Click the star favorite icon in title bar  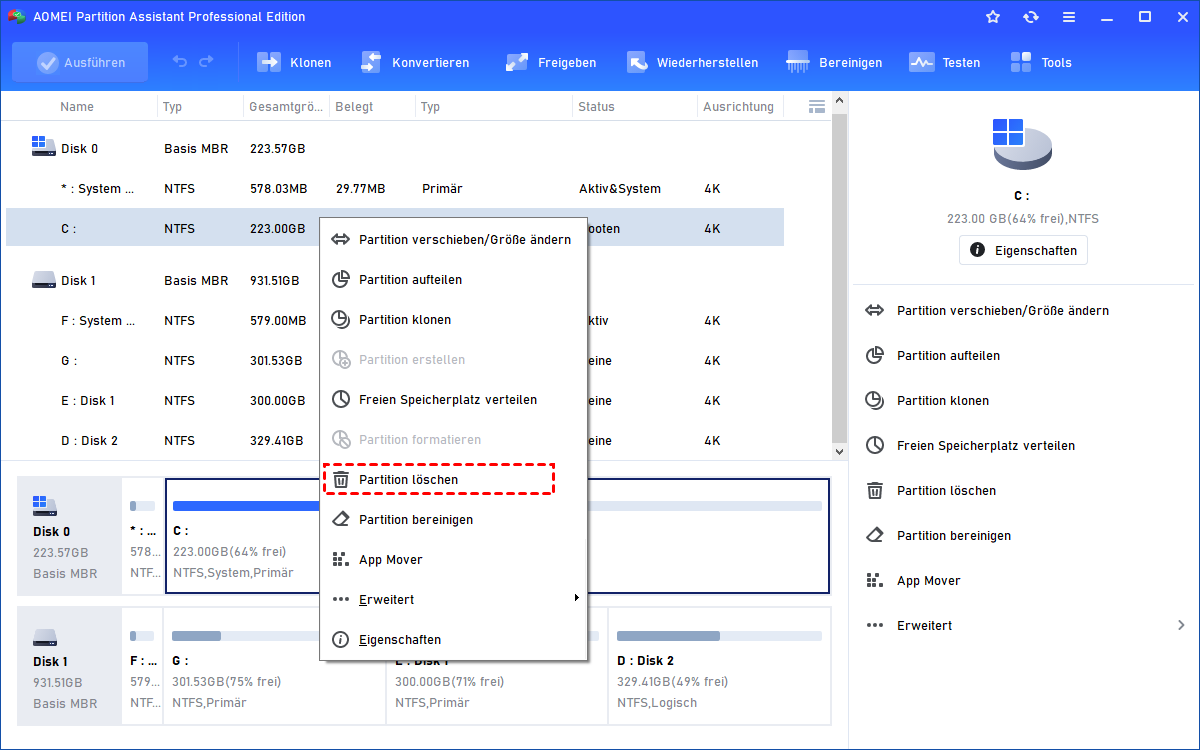click(993, 17)
